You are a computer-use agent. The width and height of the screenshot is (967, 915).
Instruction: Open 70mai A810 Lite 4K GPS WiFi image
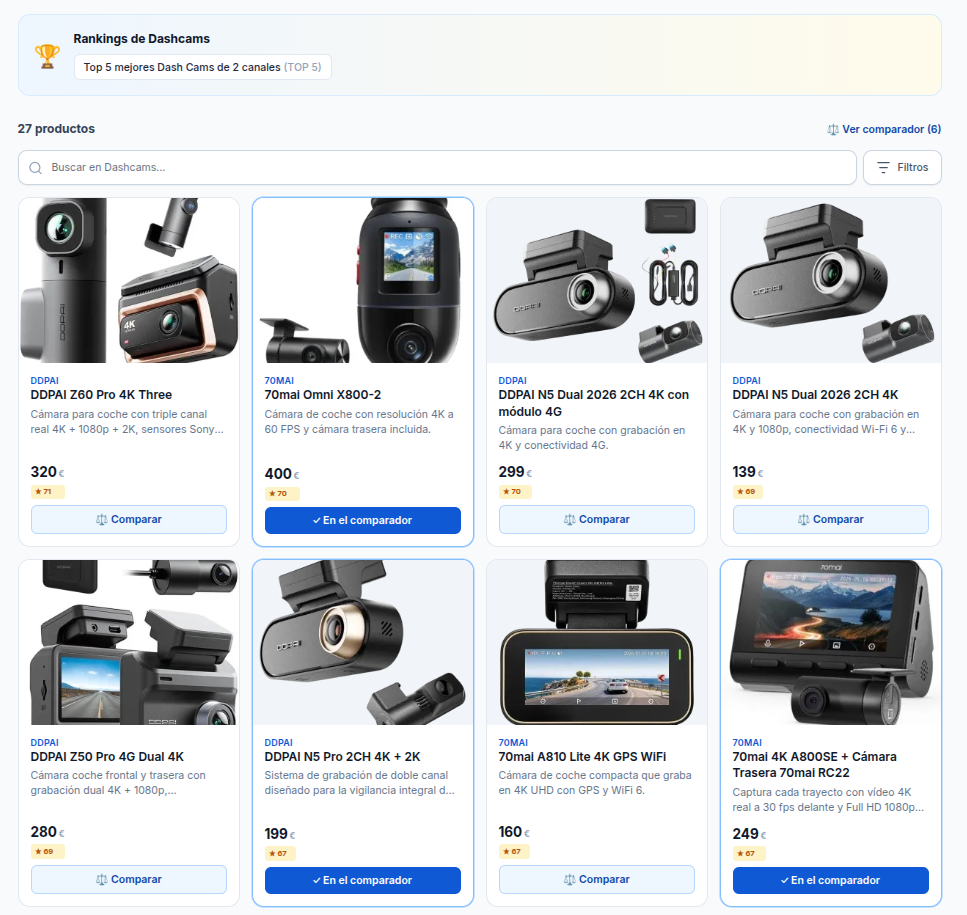pos(597,642)
